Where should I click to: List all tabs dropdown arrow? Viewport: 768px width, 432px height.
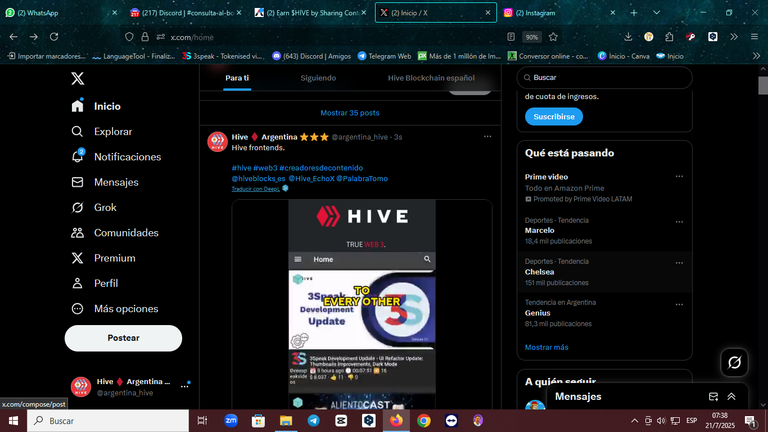click(x=656, y=13)
